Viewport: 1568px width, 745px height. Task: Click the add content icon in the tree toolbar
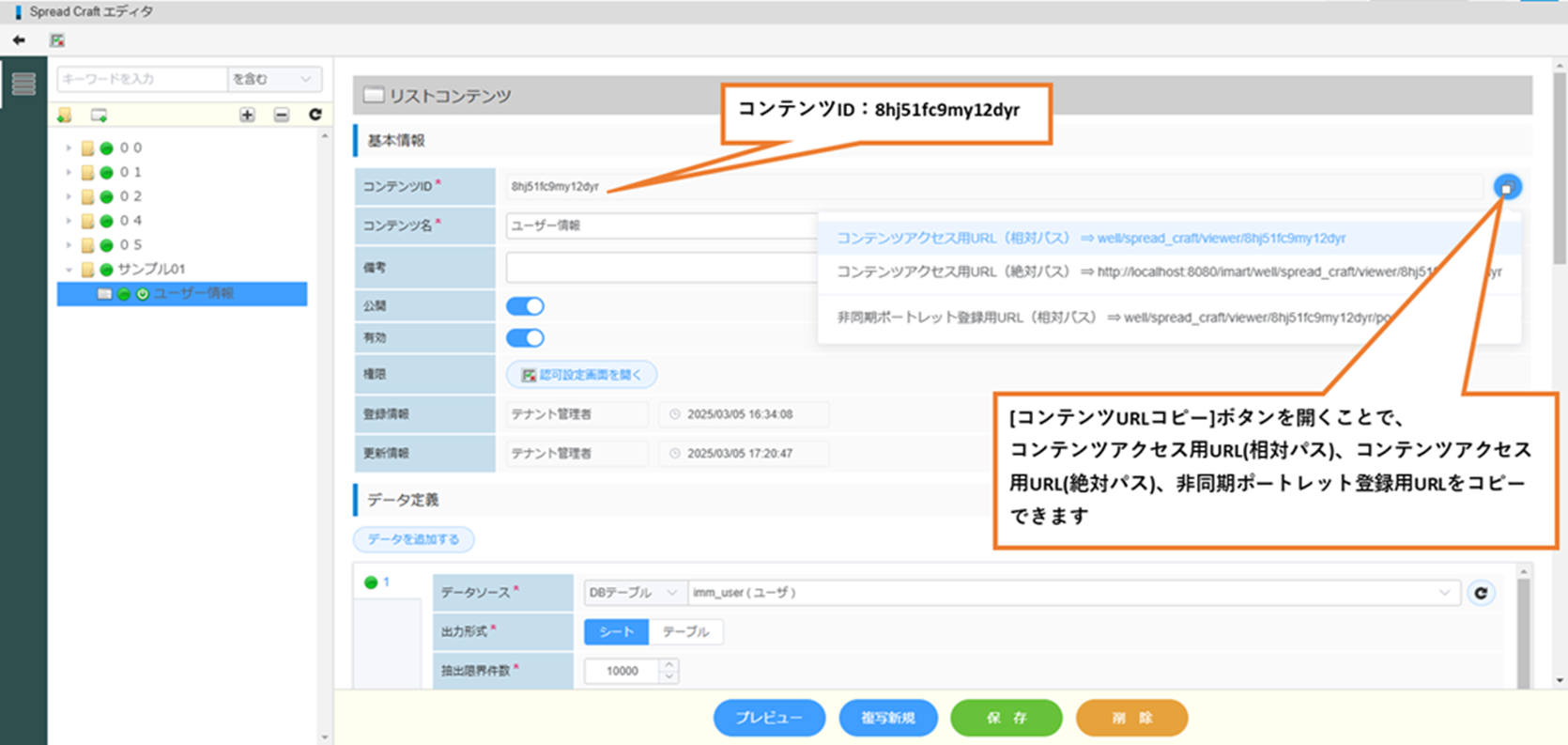coord(99,115)
